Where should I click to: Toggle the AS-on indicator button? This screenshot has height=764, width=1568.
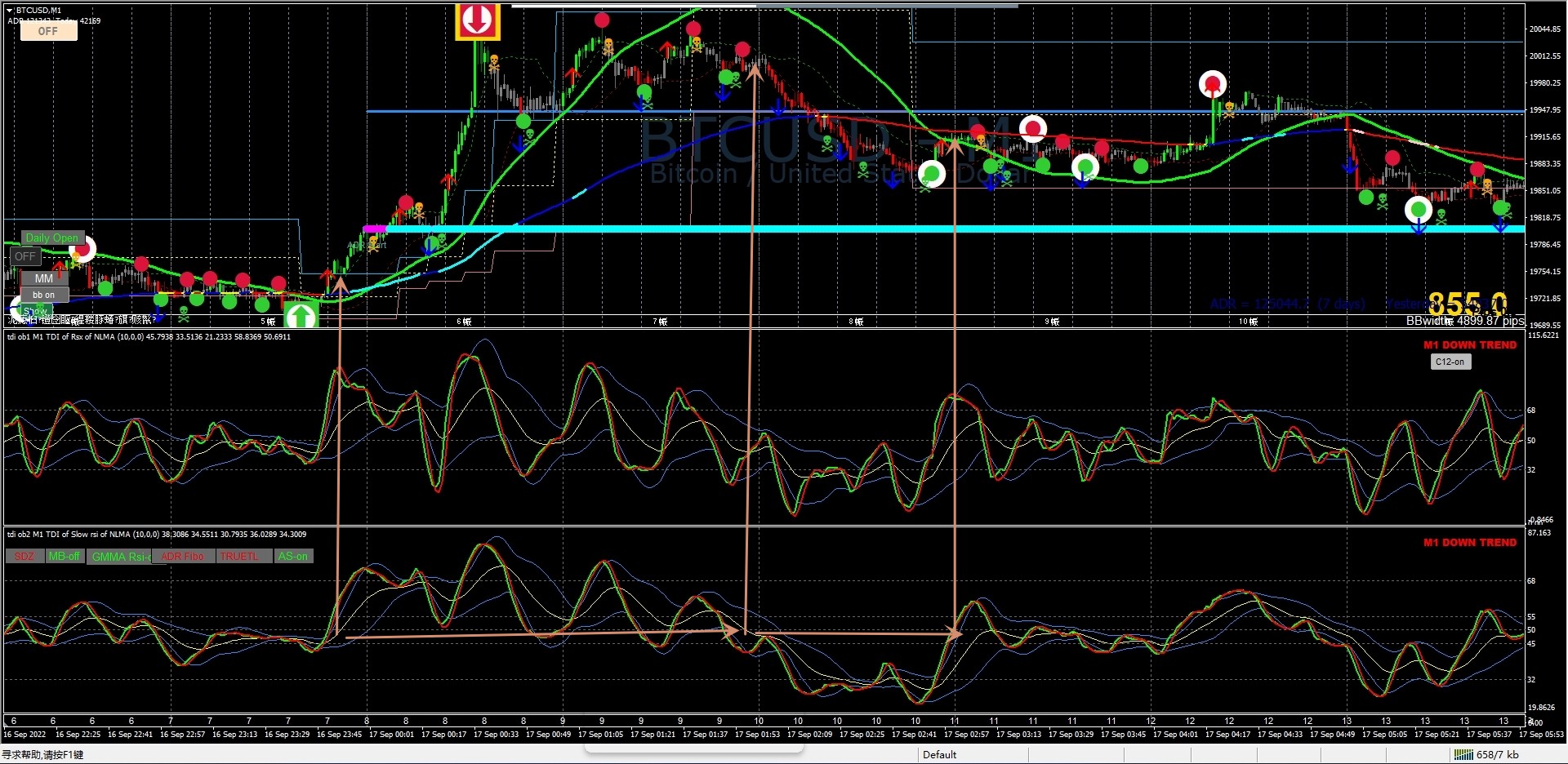tap(292, 557)
